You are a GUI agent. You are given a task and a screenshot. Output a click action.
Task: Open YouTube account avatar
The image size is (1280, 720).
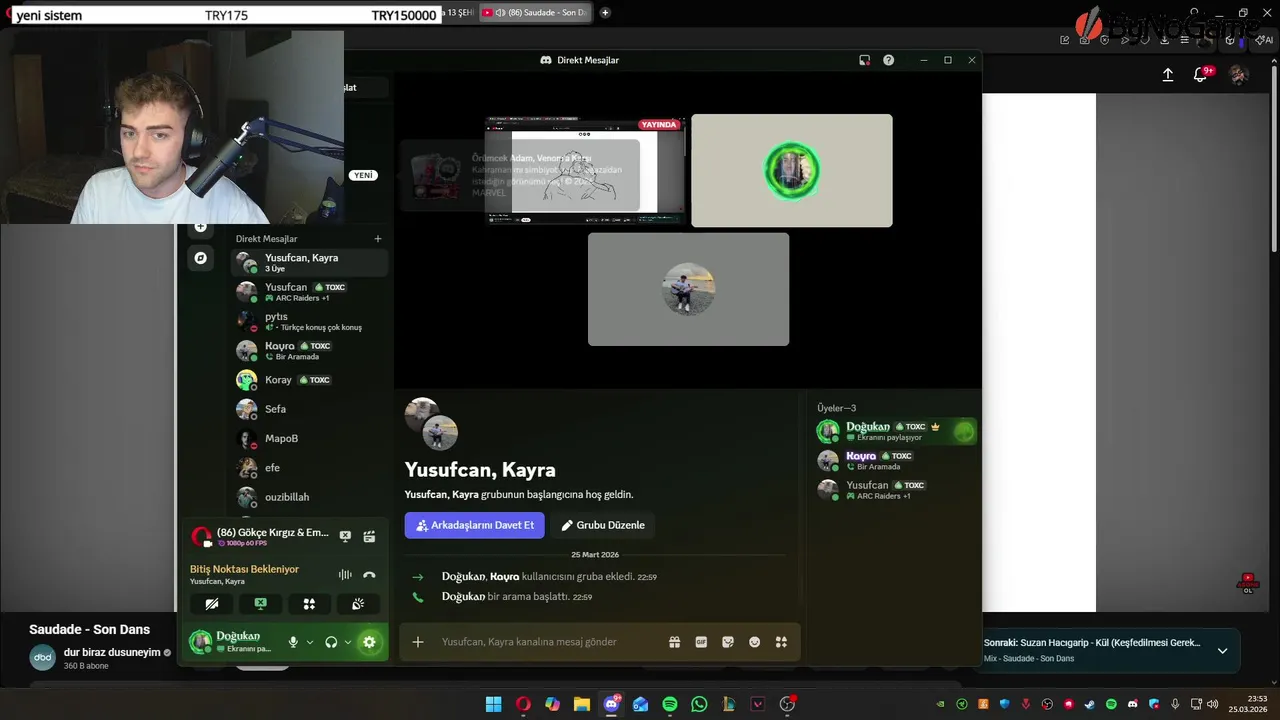(1239, 75)
